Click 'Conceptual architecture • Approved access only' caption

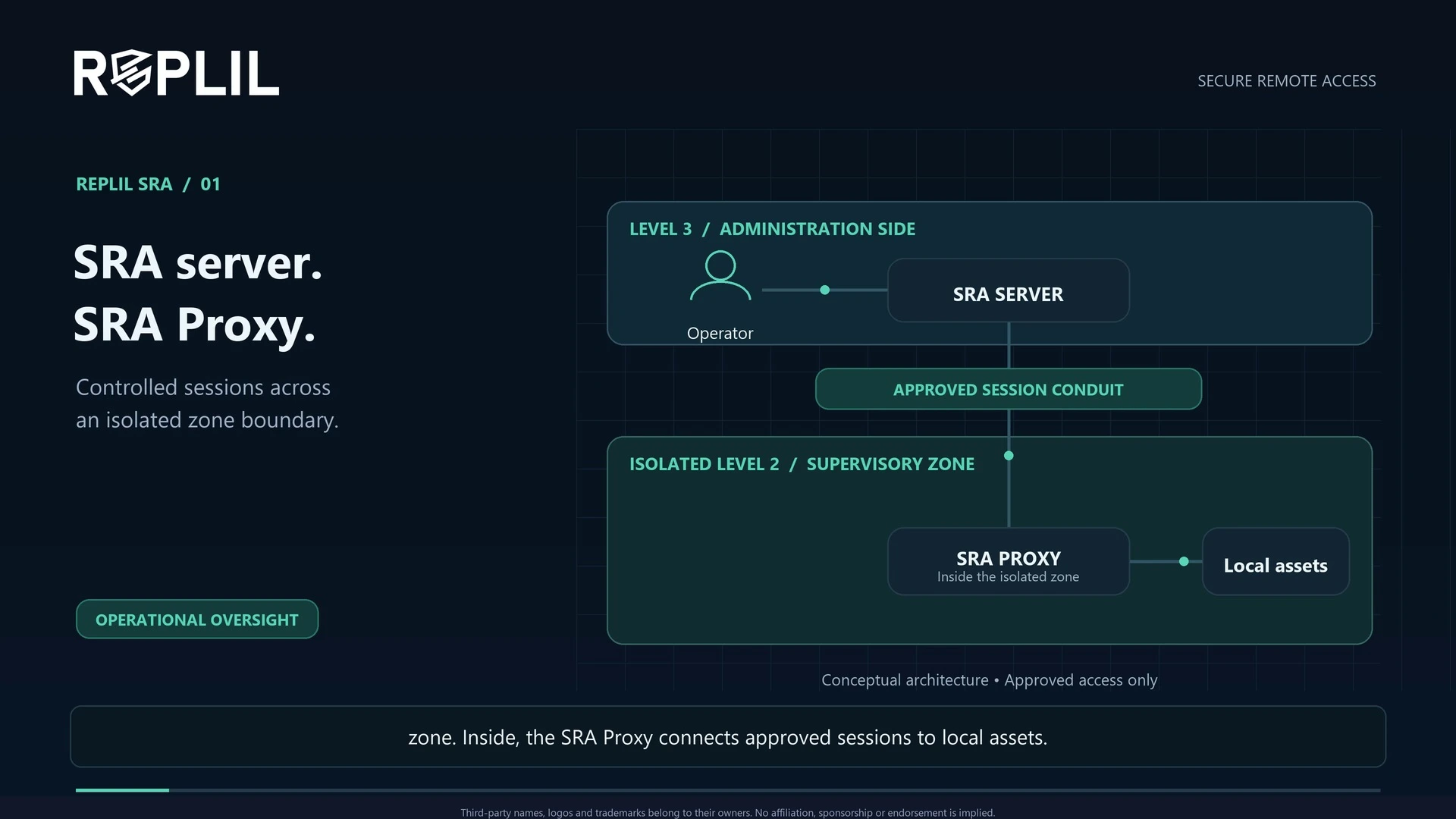pyautogui.click(x=990, y=680)
